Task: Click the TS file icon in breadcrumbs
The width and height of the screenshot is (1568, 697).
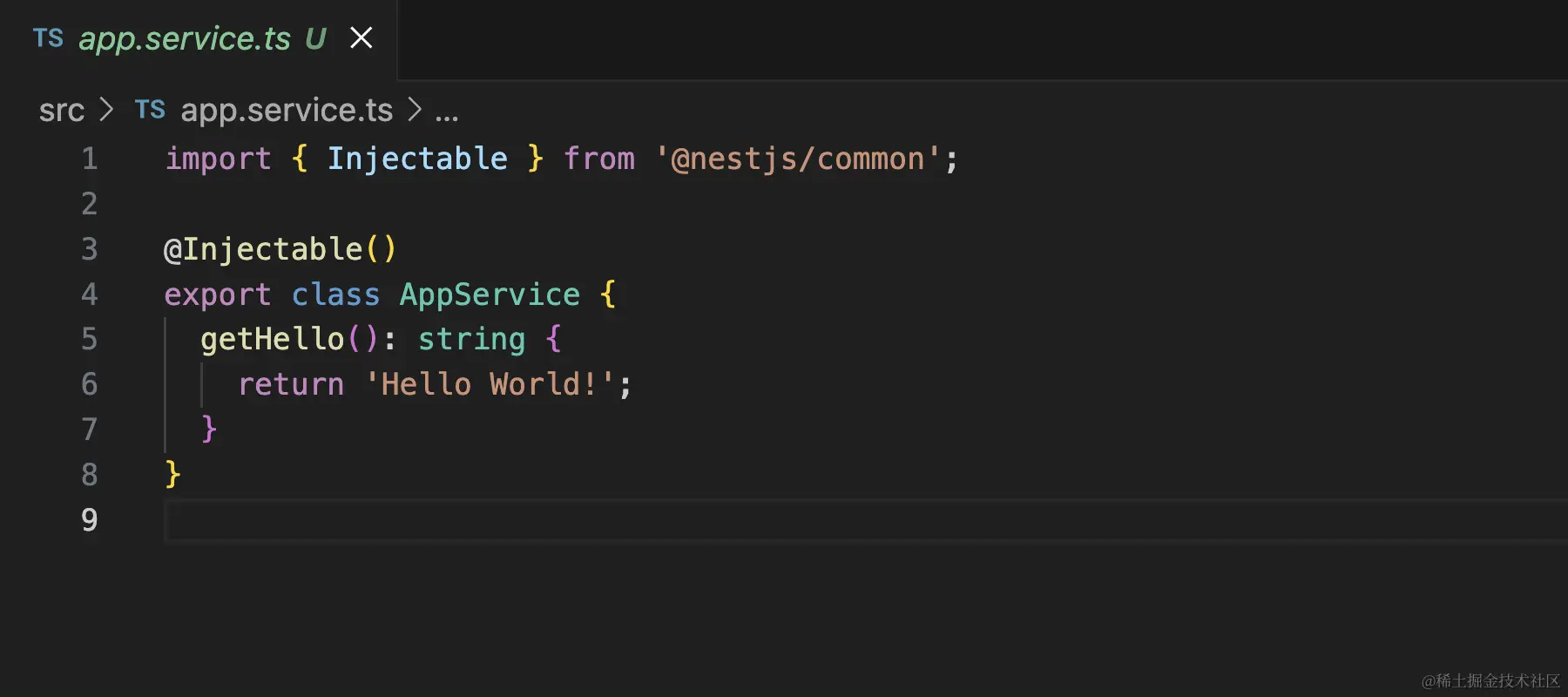Action: click(x=150, y=110)
